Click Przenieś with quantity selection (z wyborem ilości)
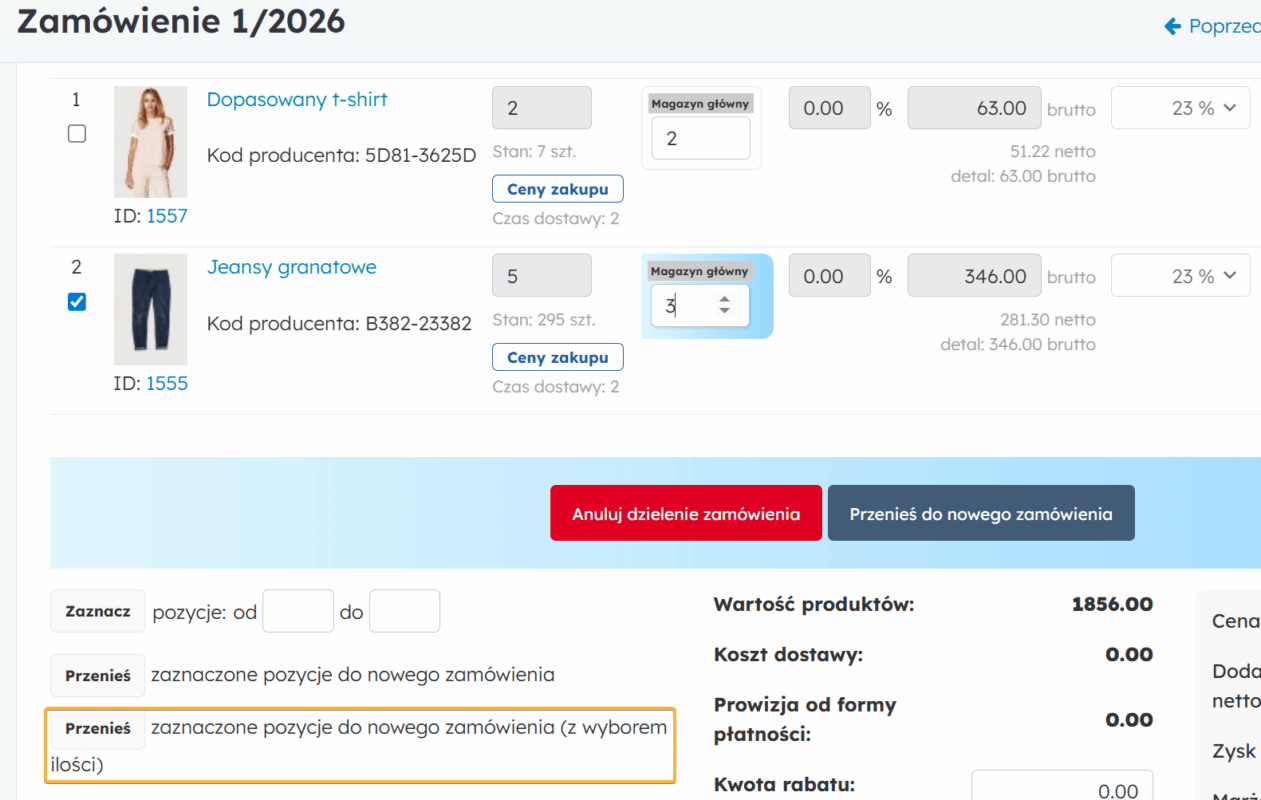1261x800 pixels. 98,729
